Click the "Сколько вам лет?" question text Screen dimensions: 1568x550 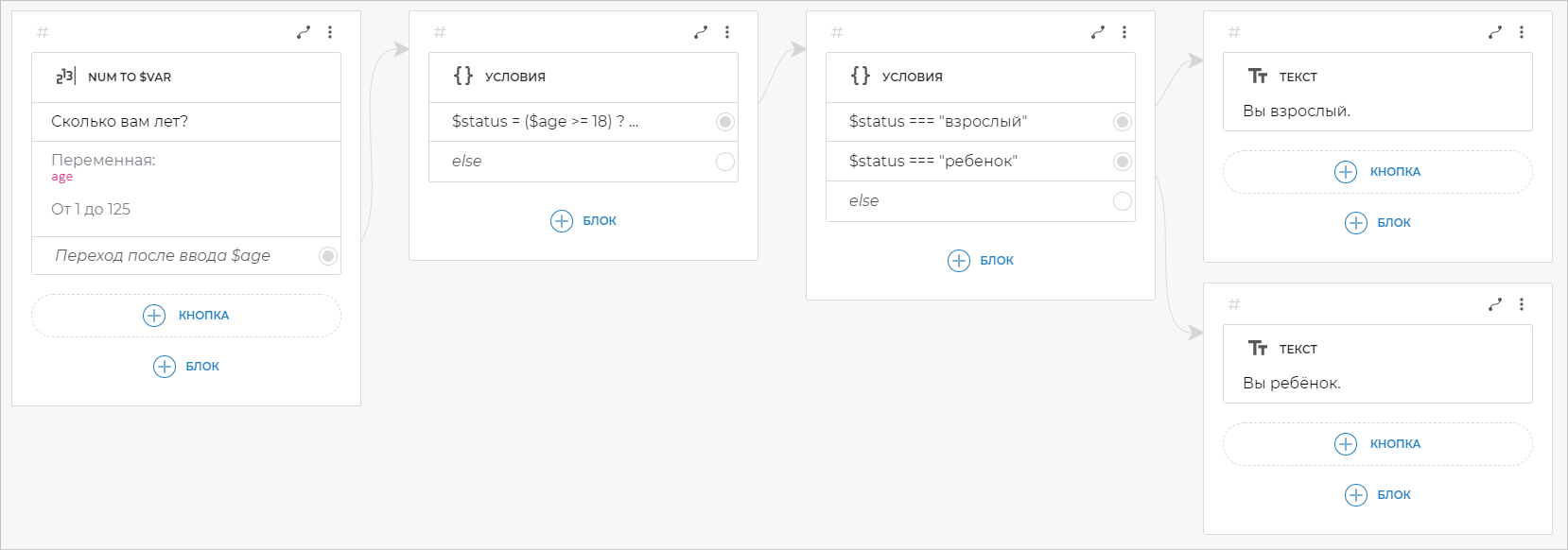coord(120,122)
